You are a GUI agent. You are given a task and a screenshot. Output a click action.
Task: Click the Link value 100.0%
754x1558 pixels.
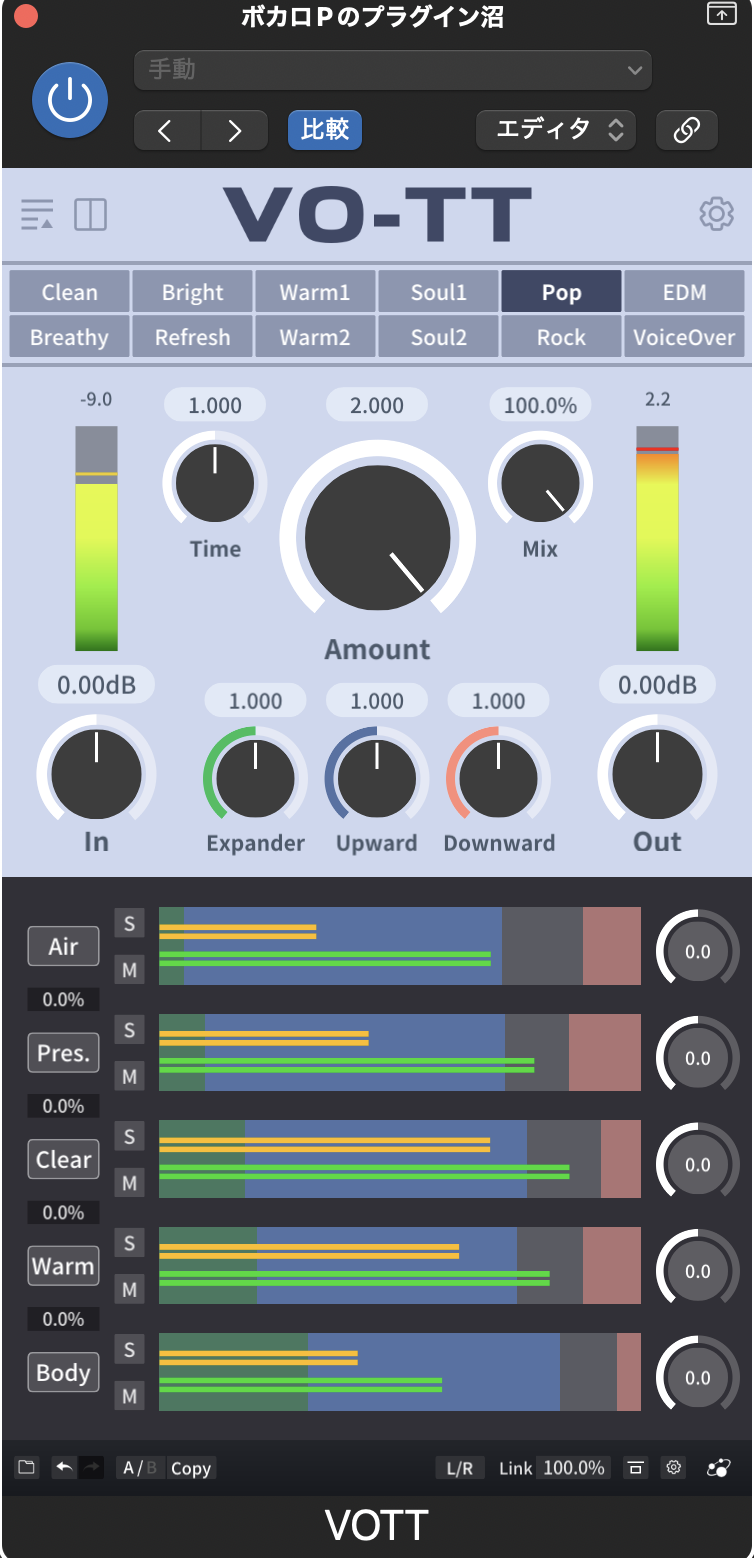coord(574,1468)
